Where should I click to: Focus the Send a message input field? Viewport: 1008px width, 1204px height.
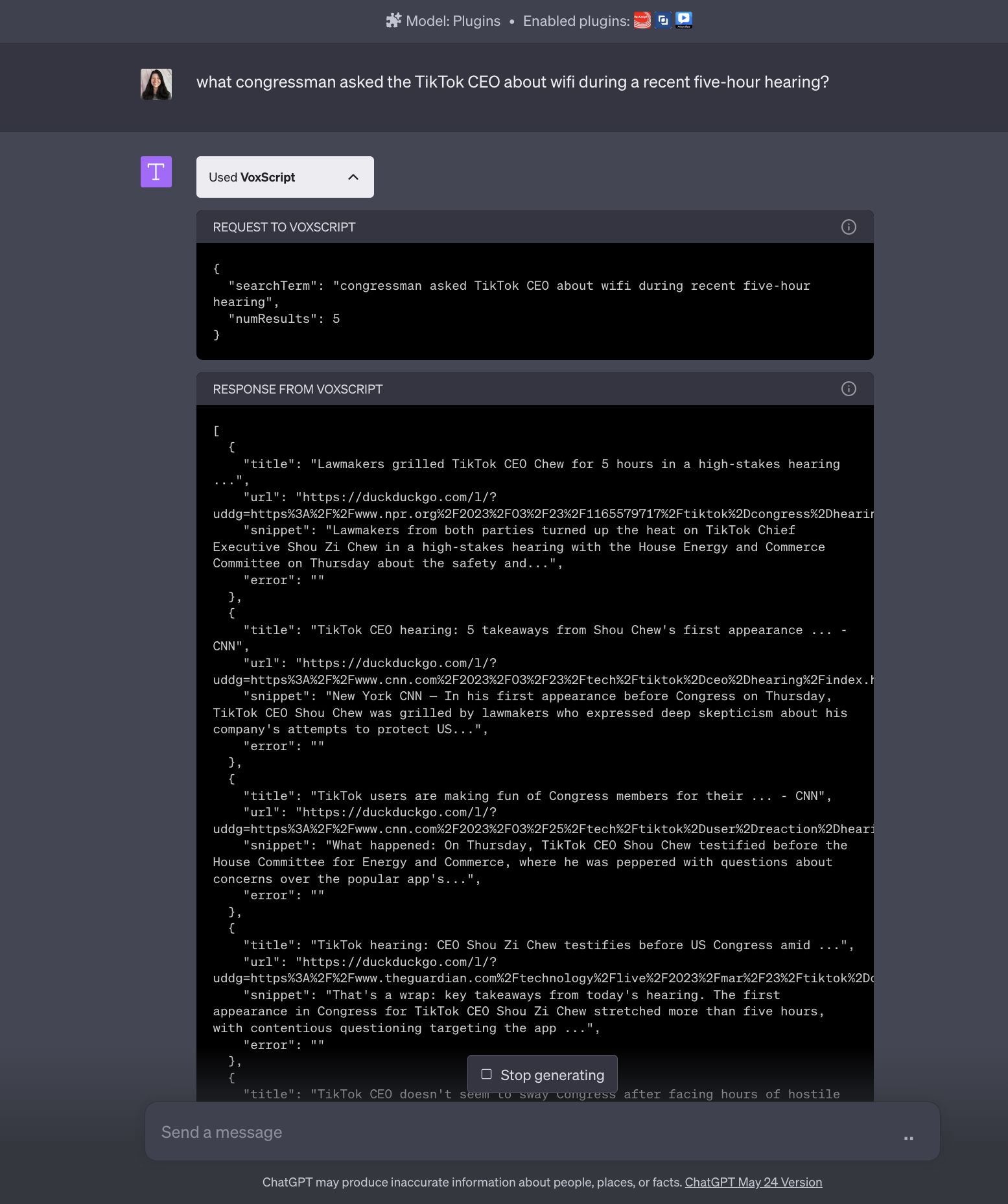[x=543, y=1132]
